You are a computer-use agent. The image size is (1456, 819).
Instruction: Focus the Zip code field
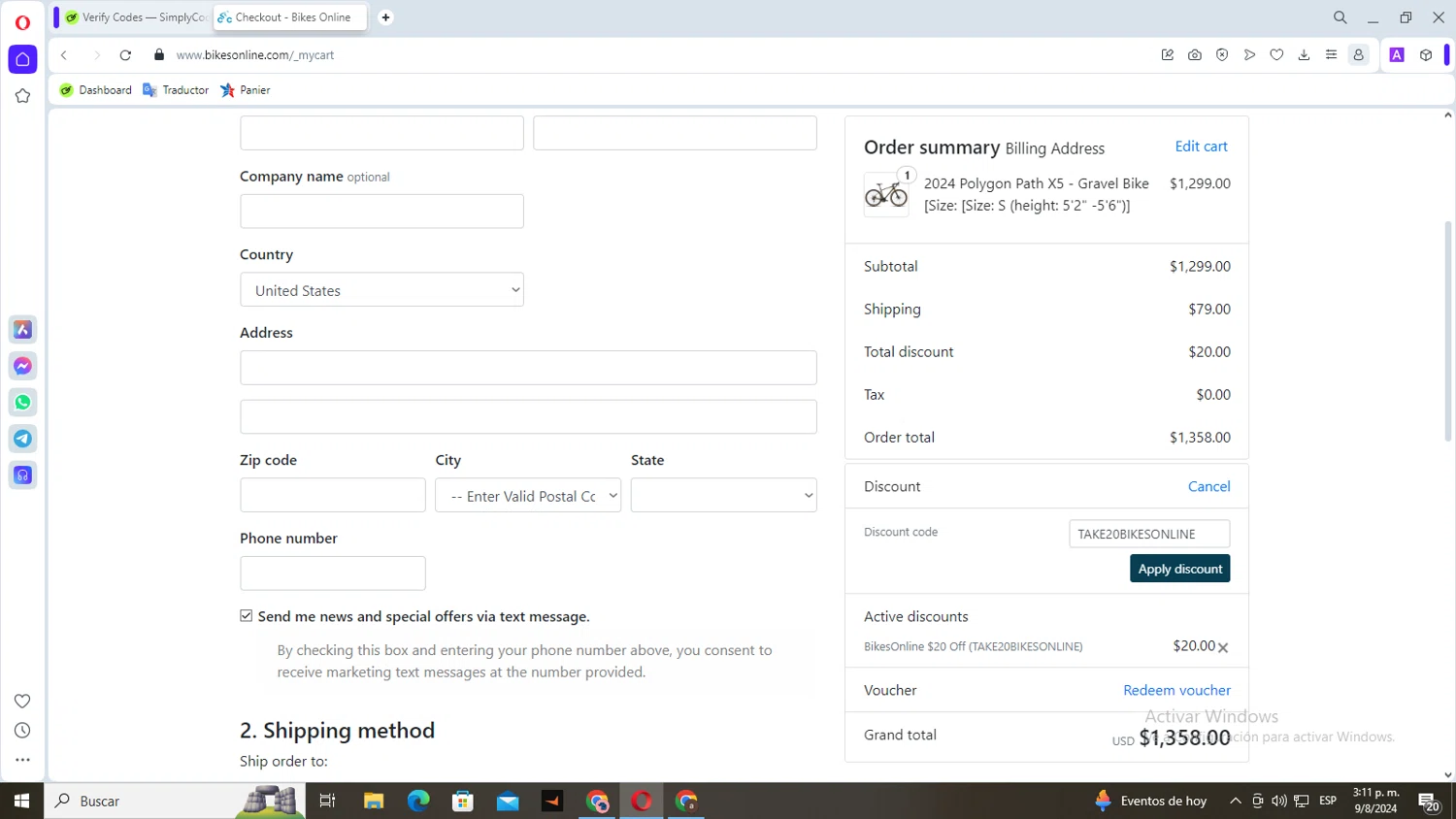333,496
